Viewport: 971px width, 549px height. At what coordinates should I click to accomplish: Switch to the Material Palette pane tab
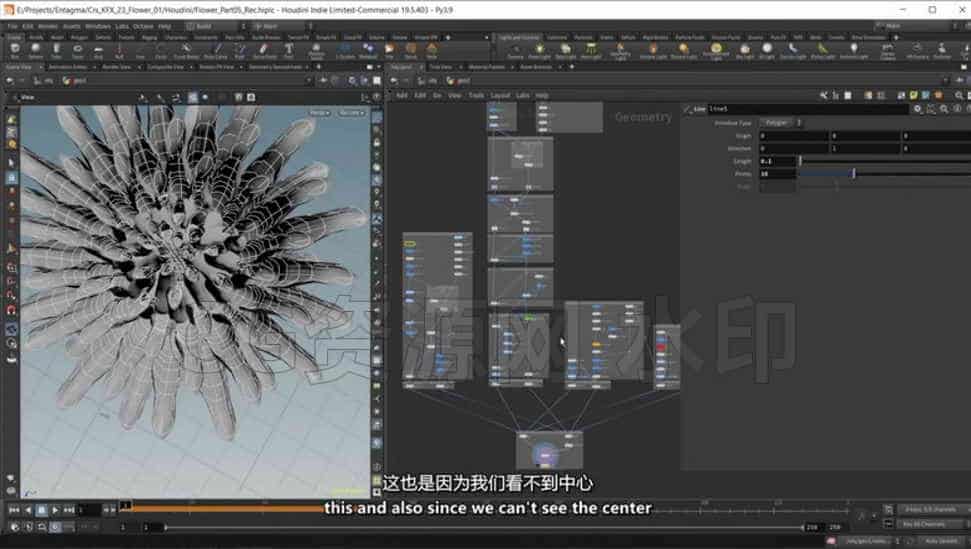[x=486, y=67]
